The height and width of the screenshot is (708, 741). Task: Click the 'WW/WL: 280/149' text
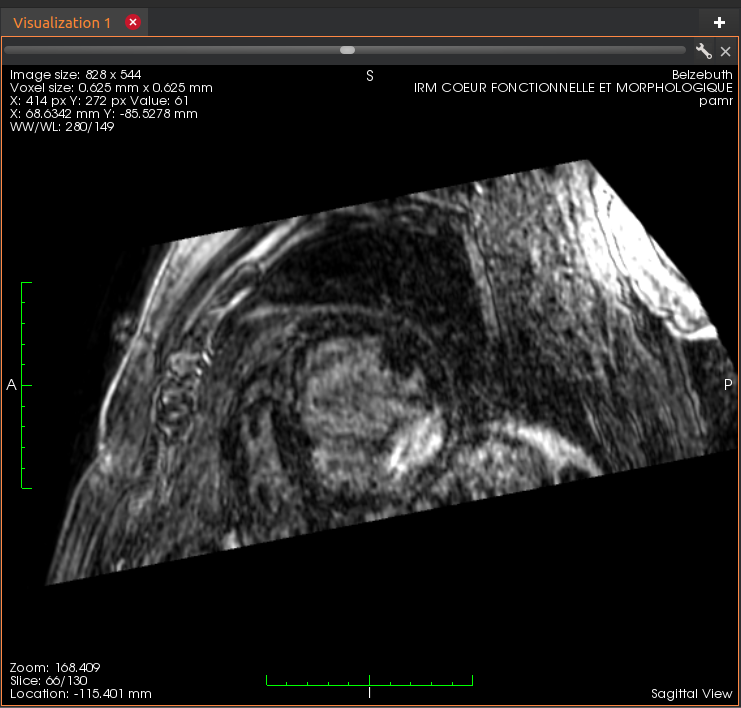click(x=62, y=127)
